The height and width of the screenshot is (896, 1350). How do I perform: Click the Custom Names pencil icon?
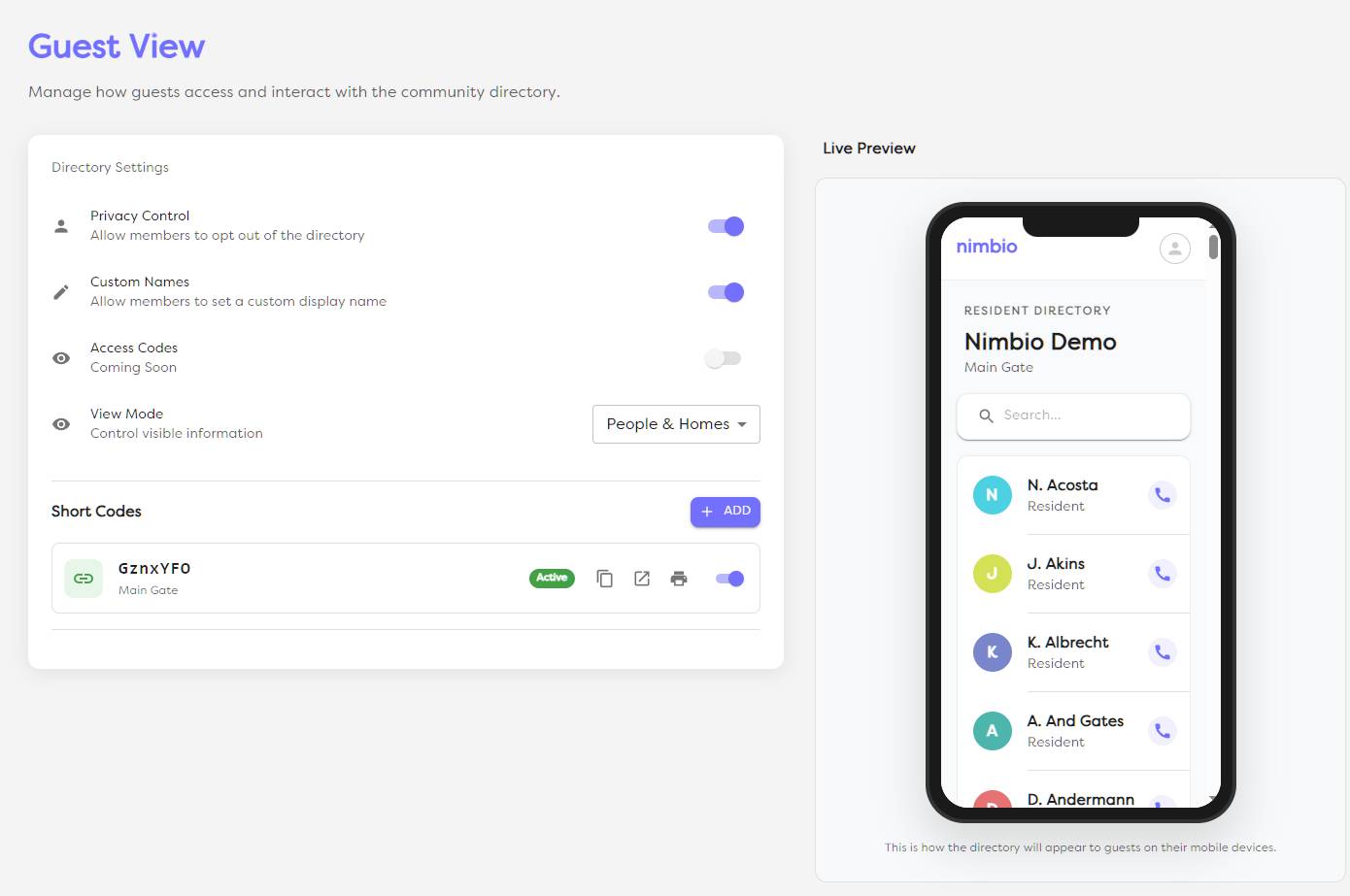click(x=61, y=292)
